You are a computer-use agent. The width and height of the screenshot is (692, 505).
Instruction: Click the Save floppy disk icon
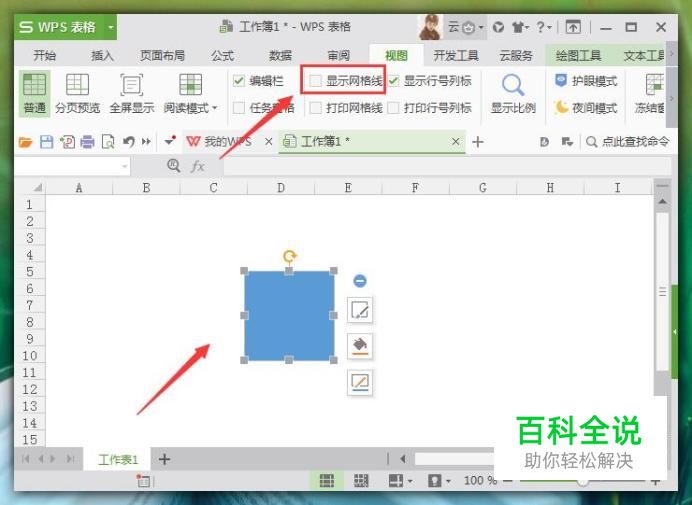point(46,142)
